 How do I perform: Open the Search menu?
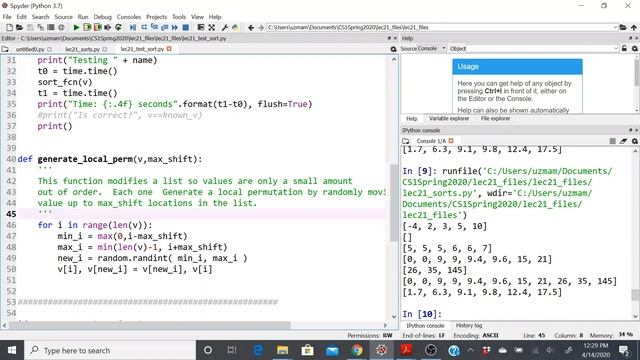[40, 17]
